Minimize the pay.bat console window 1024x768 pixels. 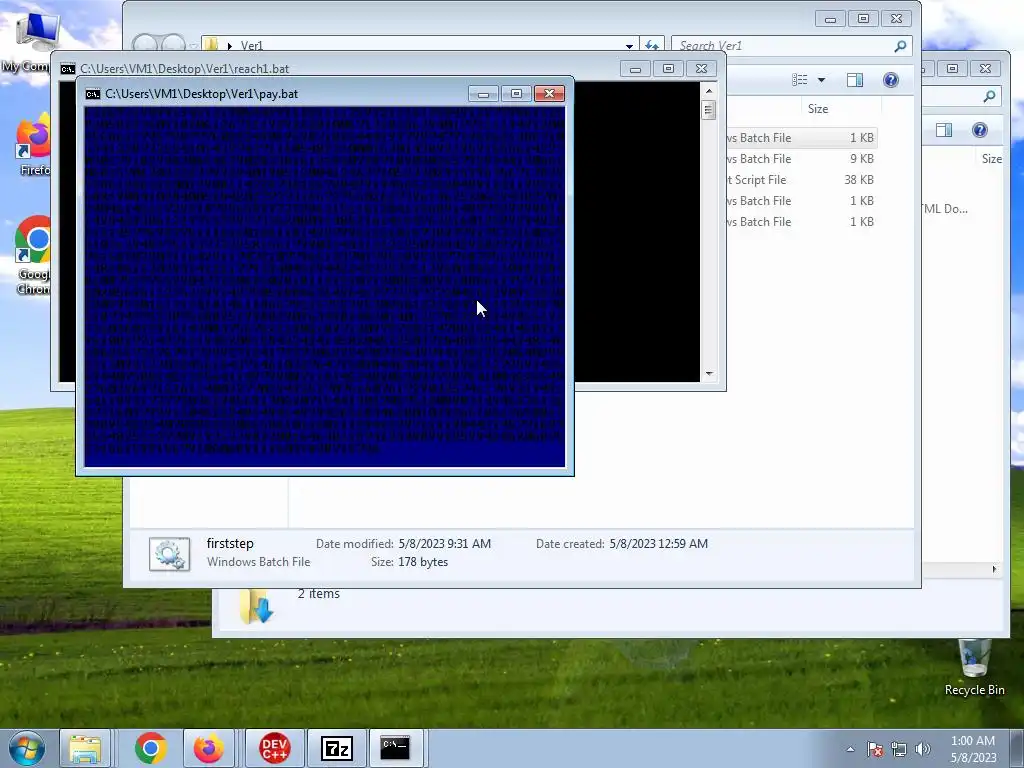(483, 94)
